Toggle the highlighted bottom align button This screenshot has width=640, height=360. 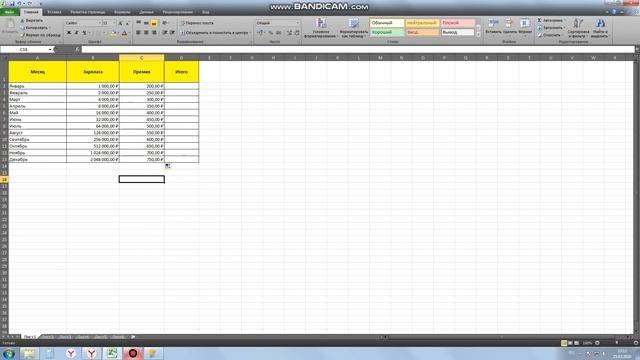[x=154, y=23]
